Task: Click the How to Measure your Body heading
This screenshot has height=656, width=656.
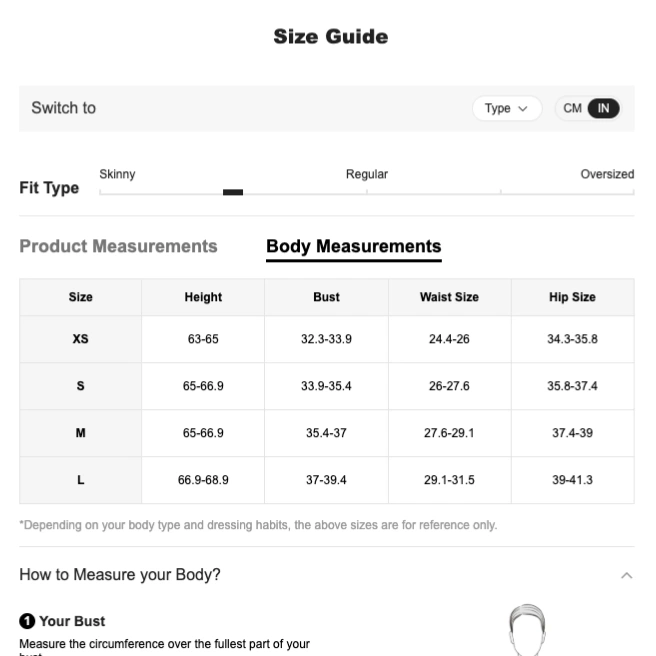Action: click(x=120, y=575)
